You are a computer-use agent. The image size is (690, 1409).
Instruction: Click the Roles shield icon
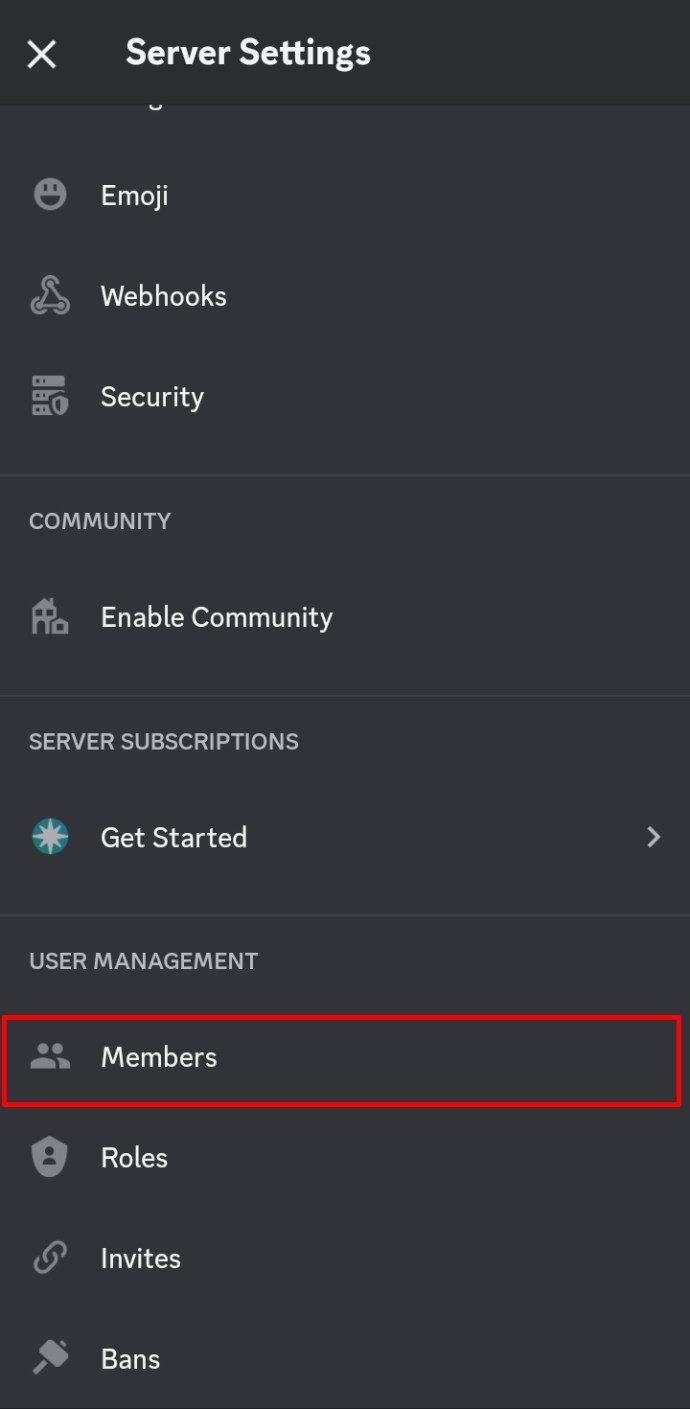click(50, 1158)
